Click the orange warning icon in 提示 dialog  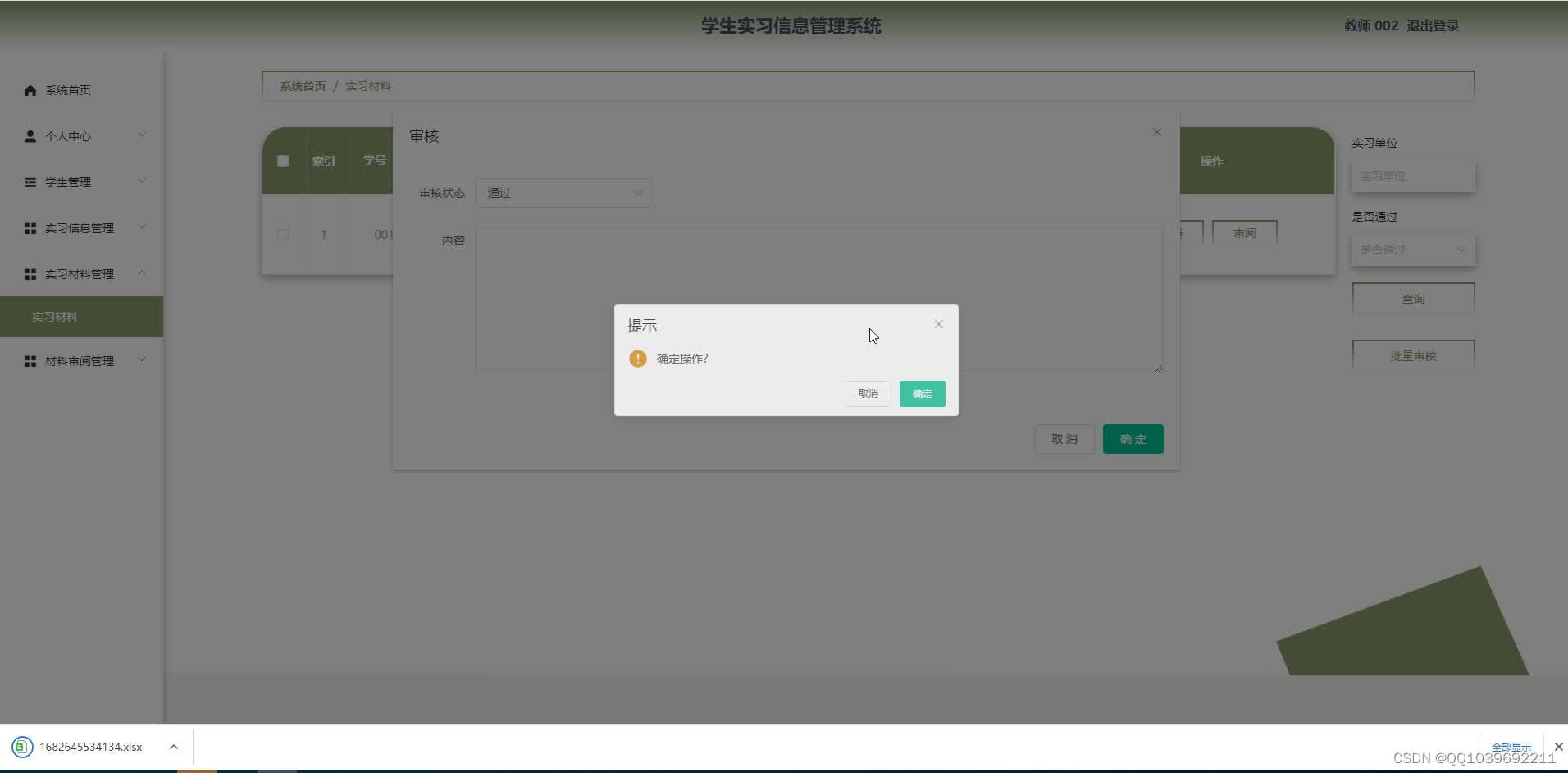(638, 359)
